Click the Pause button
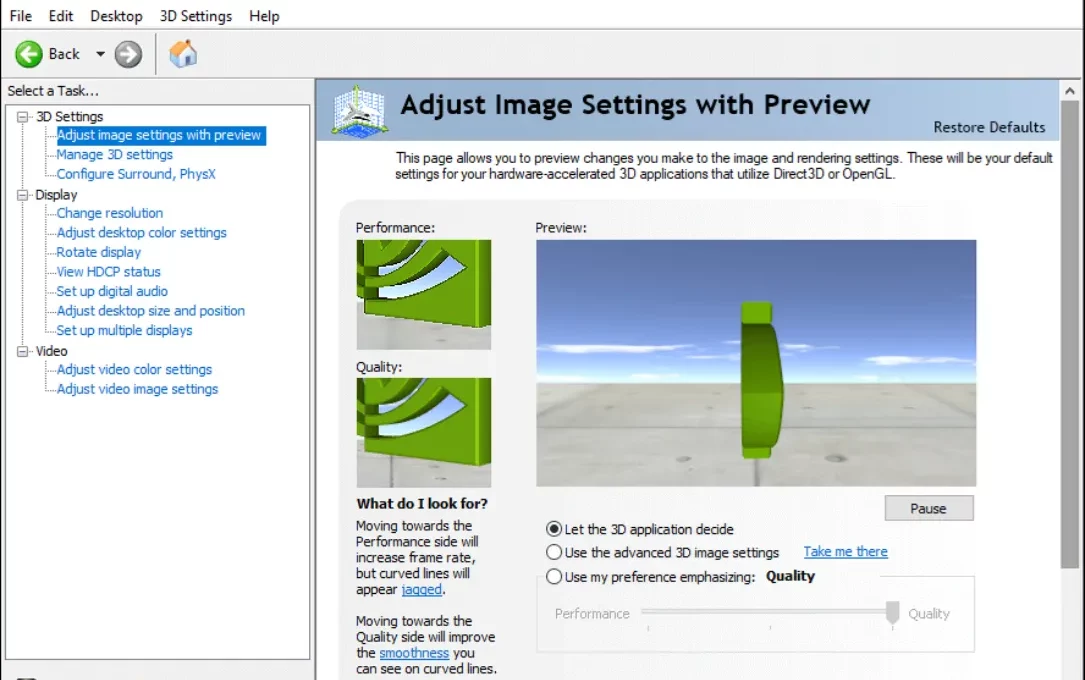The image size is (1085, 680). [x=929, y=508]
